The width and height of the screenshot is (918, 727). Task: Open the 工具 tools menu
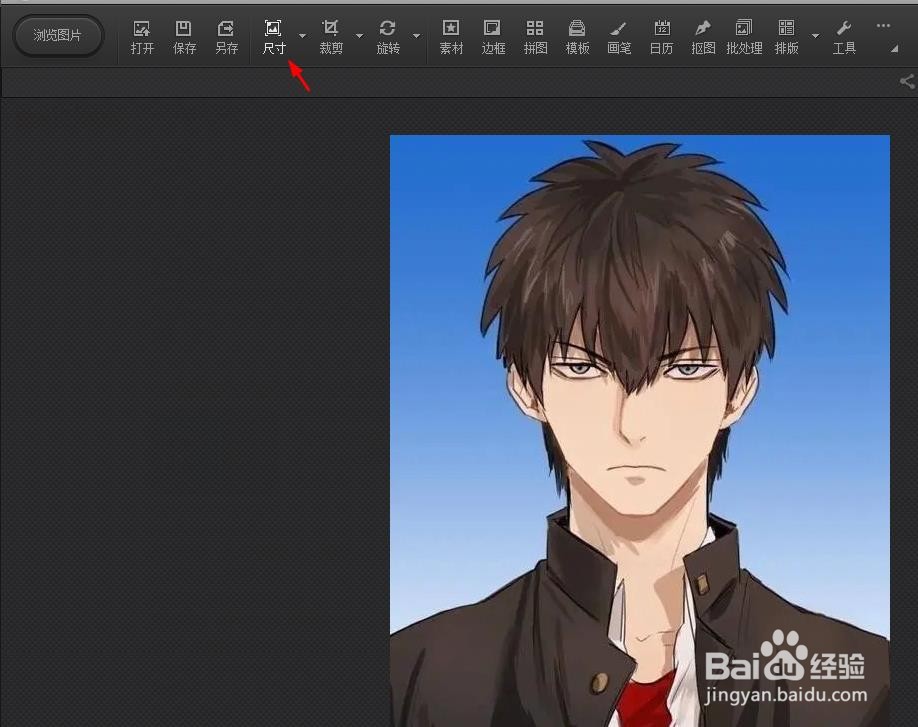click(844, 37)
